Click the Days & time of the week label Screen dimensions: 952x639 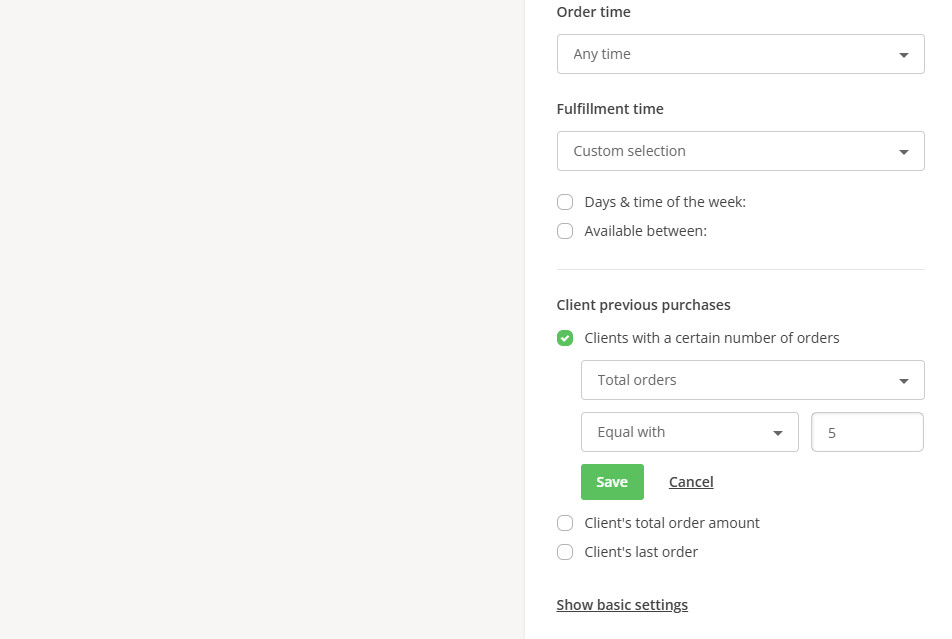pyautogui.click(x=665, y=202)
